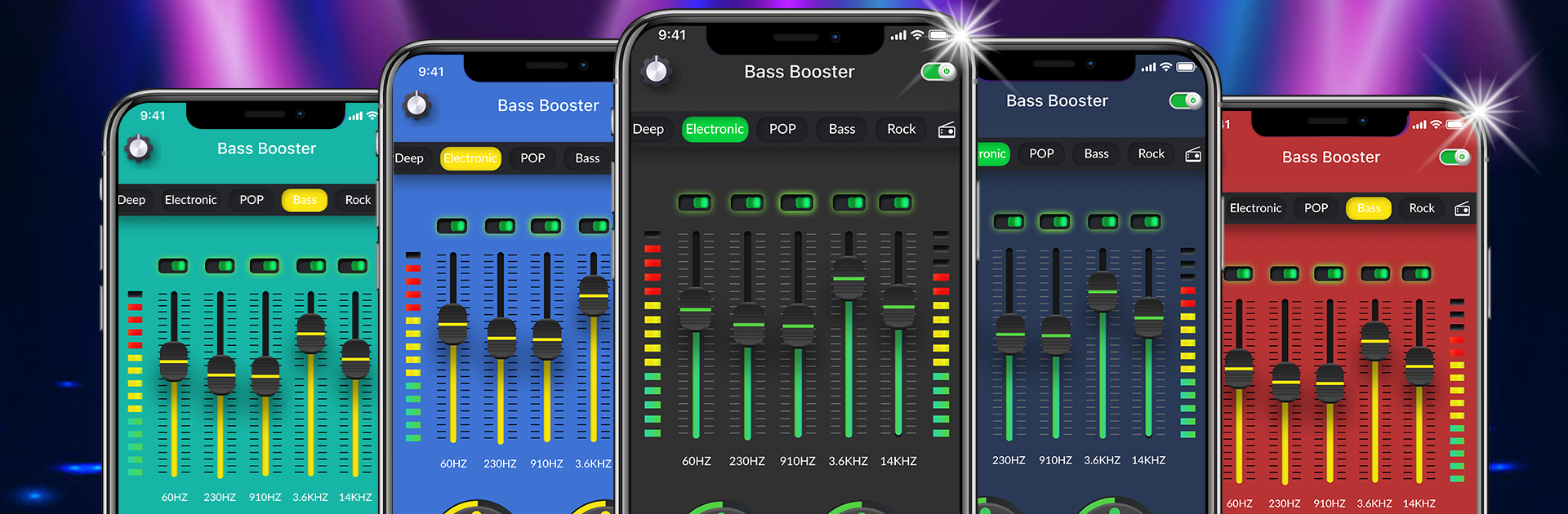This screenshot has width=1568, height=514.
Task: Select POP preset on teal phone
Action: (x=252, y=200)
